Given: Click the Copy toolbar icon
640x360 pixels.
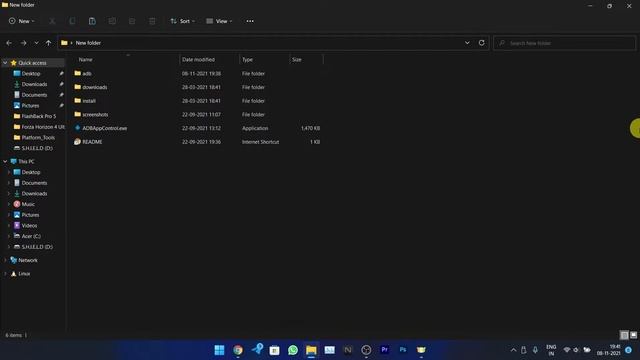Looking at the screenshot, I should (72, 21).
